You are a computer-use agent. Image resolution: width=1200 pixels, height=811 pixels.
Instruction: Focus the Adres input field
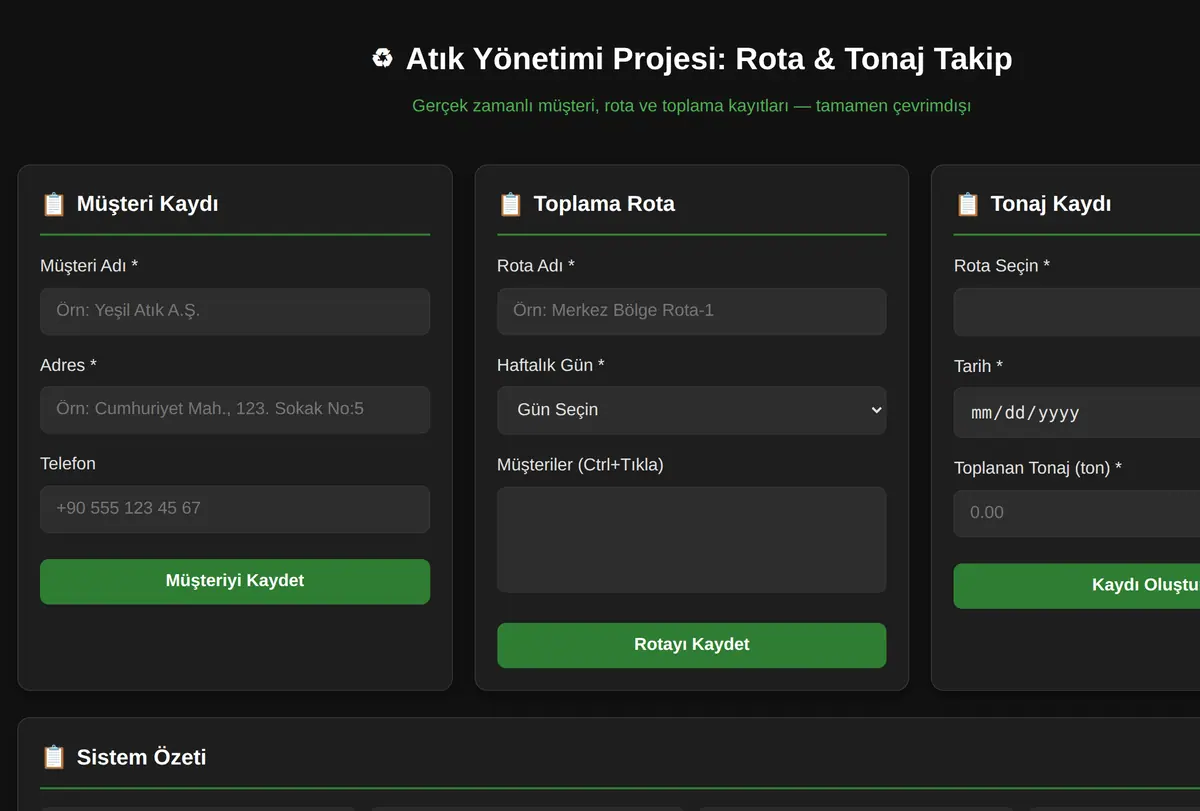(x=235, y=409)
